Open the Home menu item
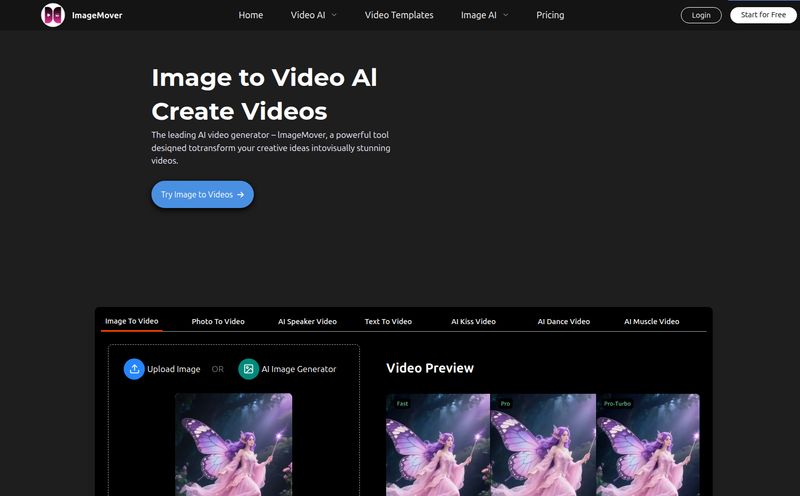 click(x=251, y=15)
